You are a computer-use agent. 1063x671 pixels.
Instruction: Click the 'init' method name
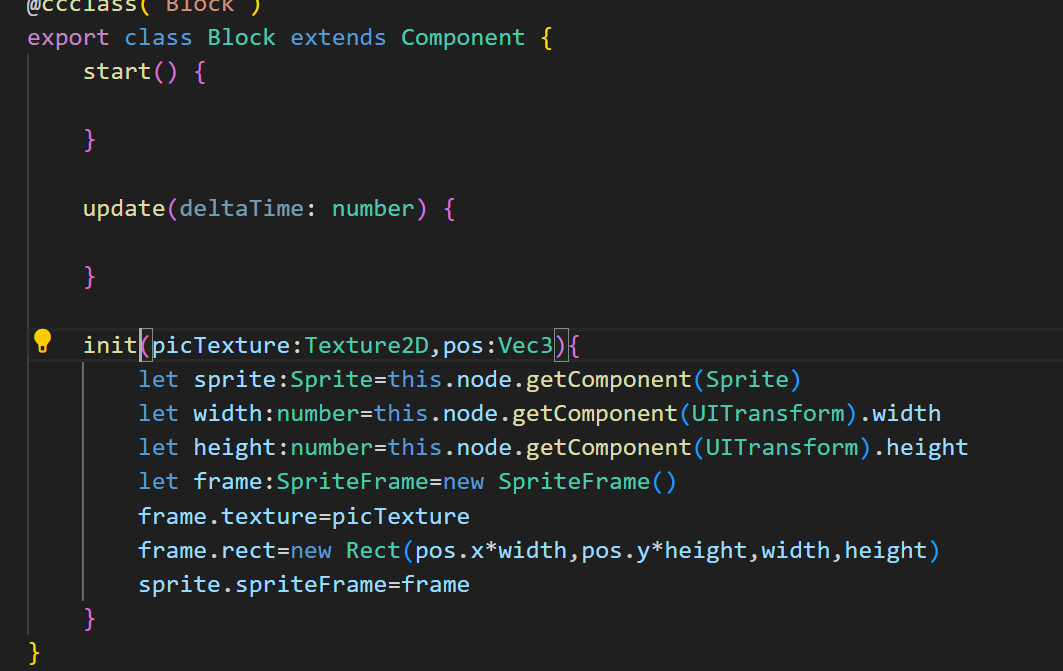tap(110, 345)
